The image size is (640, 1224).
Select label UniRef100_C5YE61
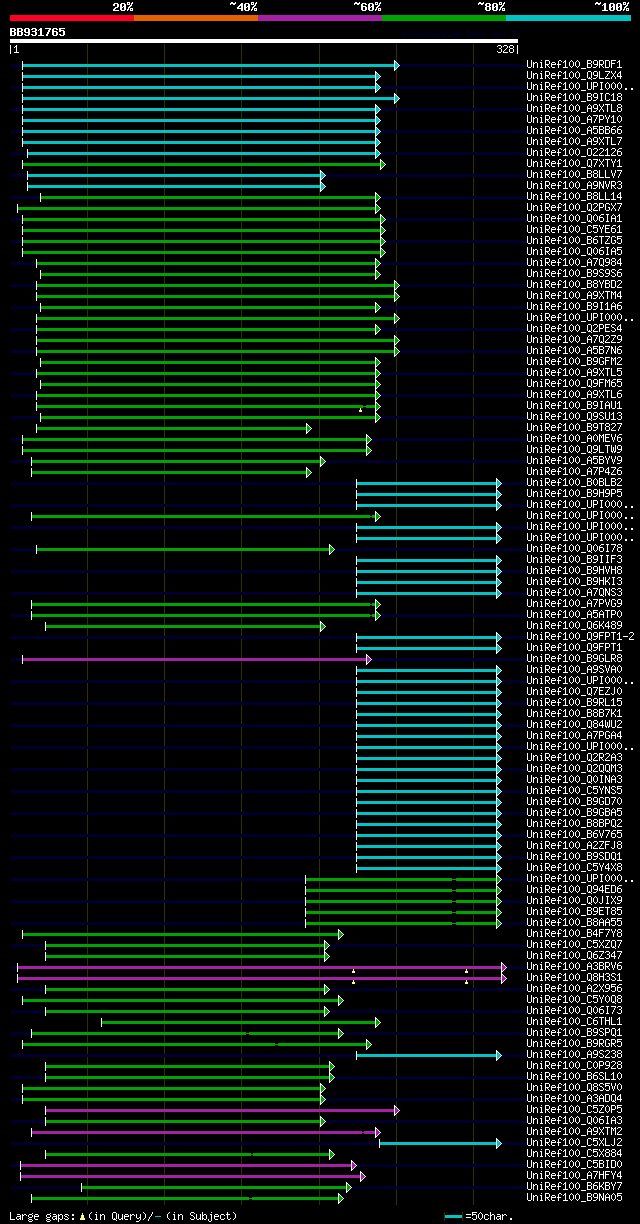[574, 230]
